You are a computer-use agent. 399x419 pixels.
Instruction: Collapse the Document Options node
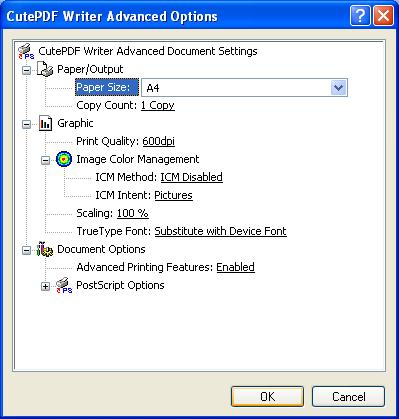[26, 250]
